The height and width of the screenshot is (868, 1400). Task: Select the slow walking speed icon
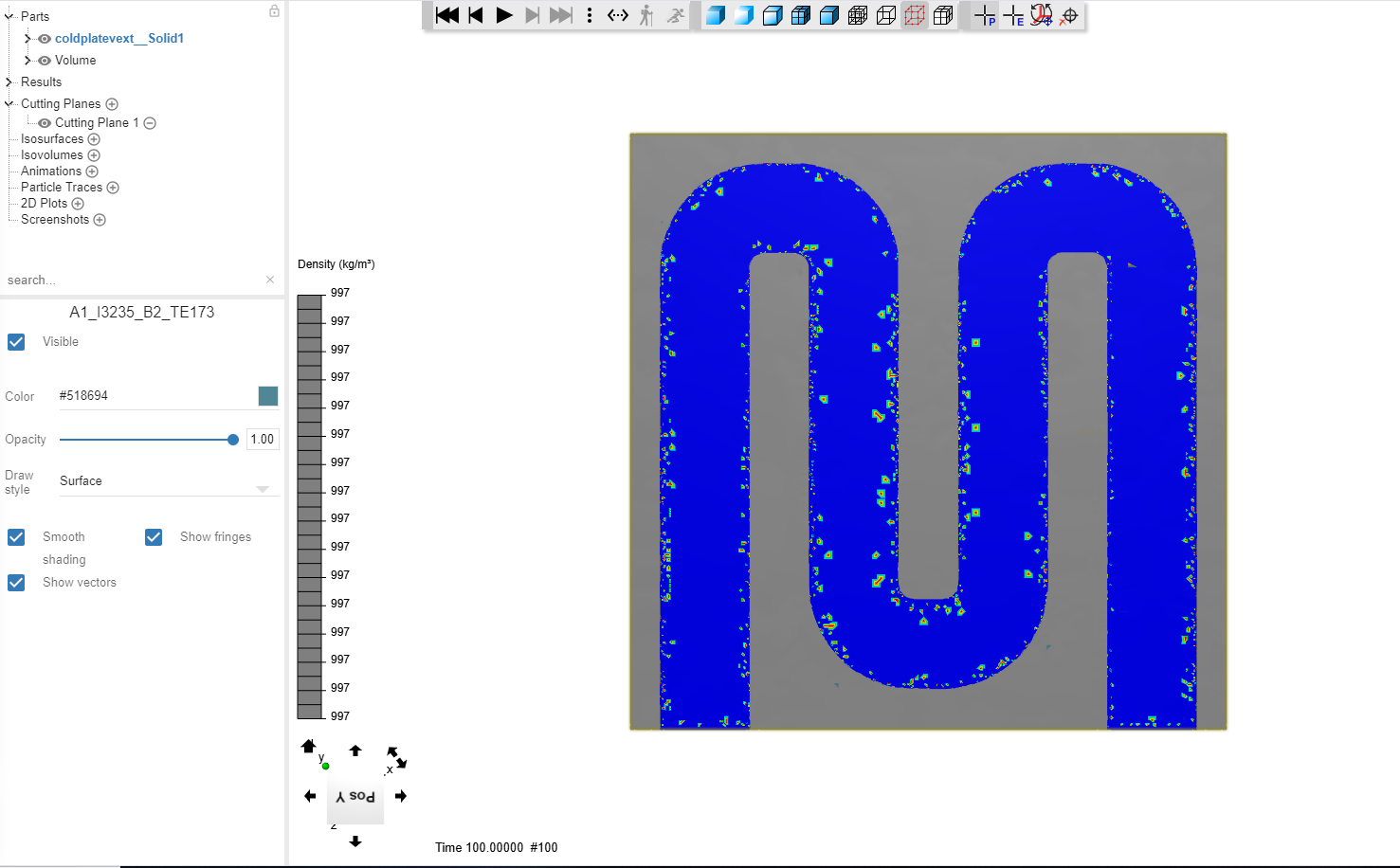[x=646, y=15]
